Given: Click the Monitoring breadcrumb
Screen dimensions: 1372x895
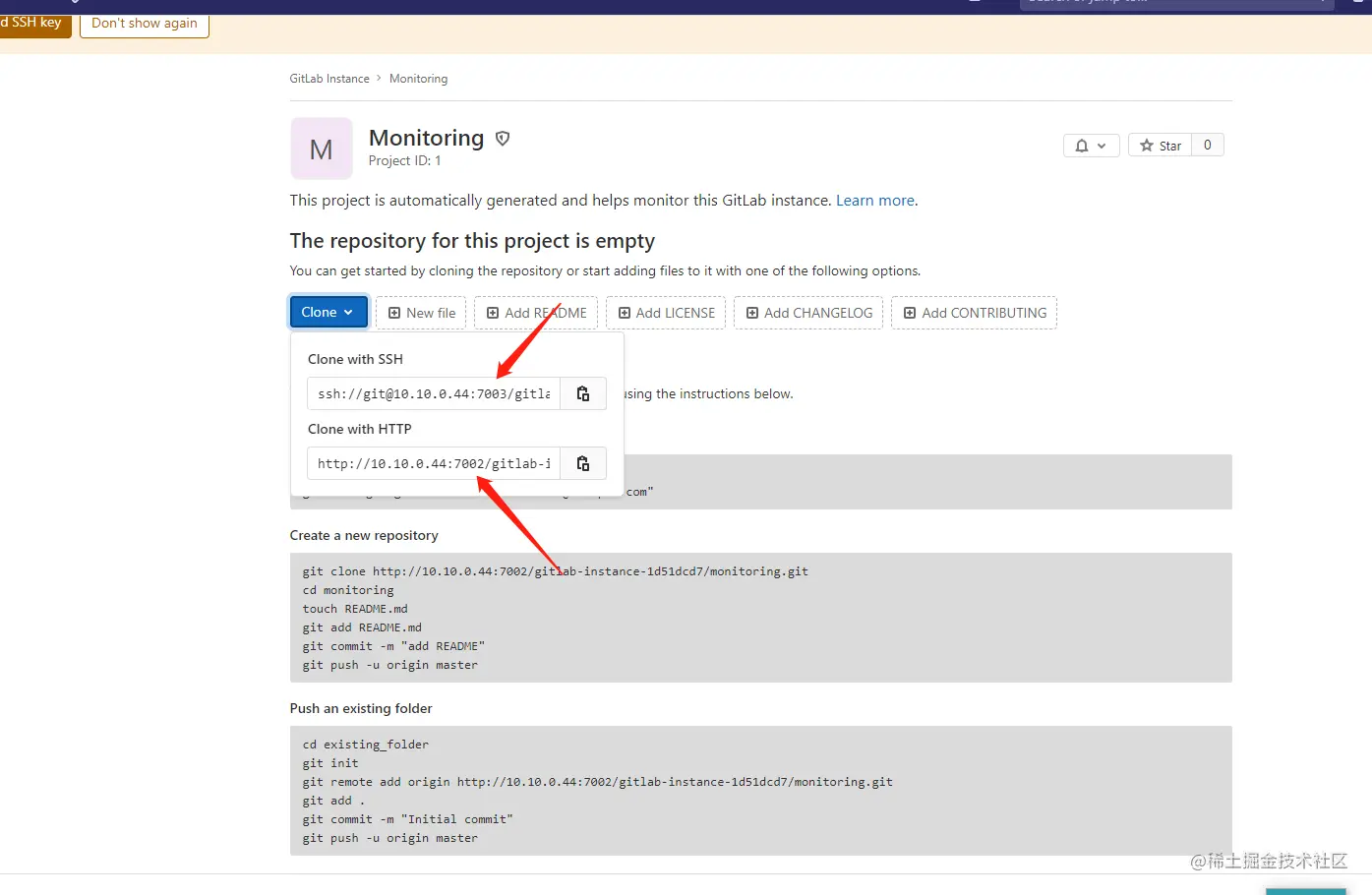Looking at the screenshot, I should [x=418, y=79].
